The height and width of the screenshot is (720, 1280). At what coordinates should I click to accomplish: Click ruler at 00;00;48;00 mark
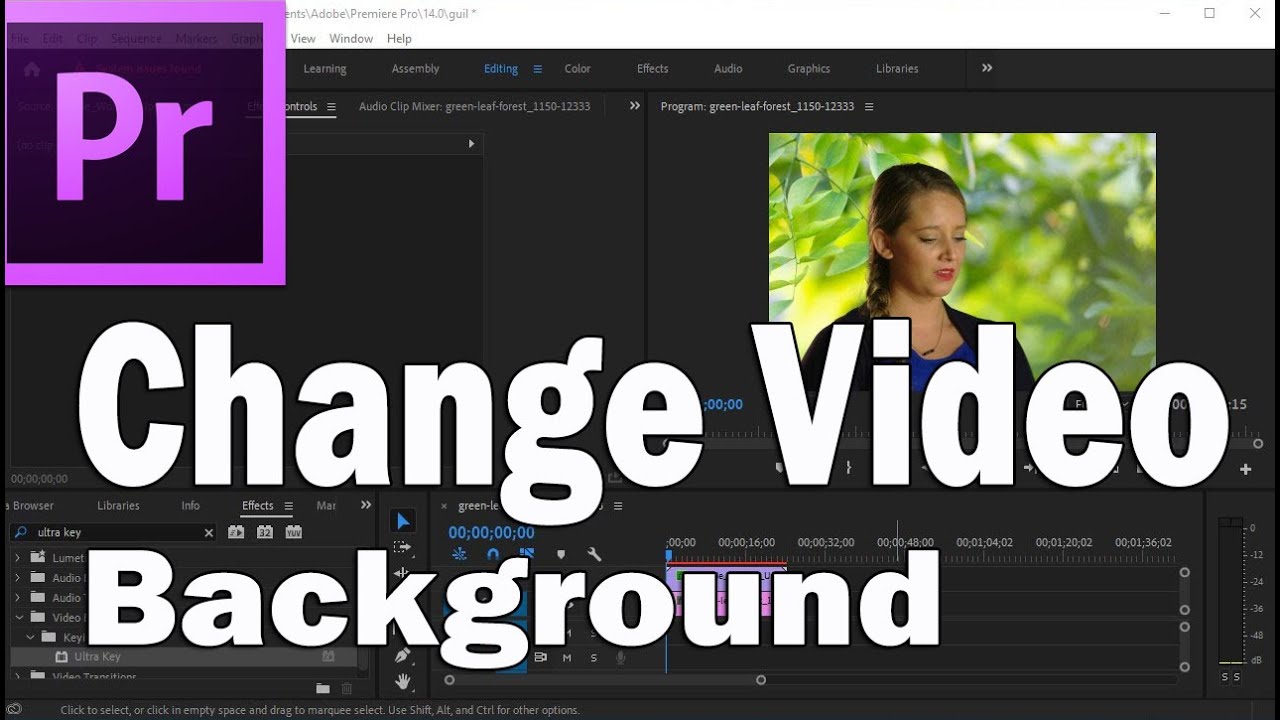click(x=905, y=543)
